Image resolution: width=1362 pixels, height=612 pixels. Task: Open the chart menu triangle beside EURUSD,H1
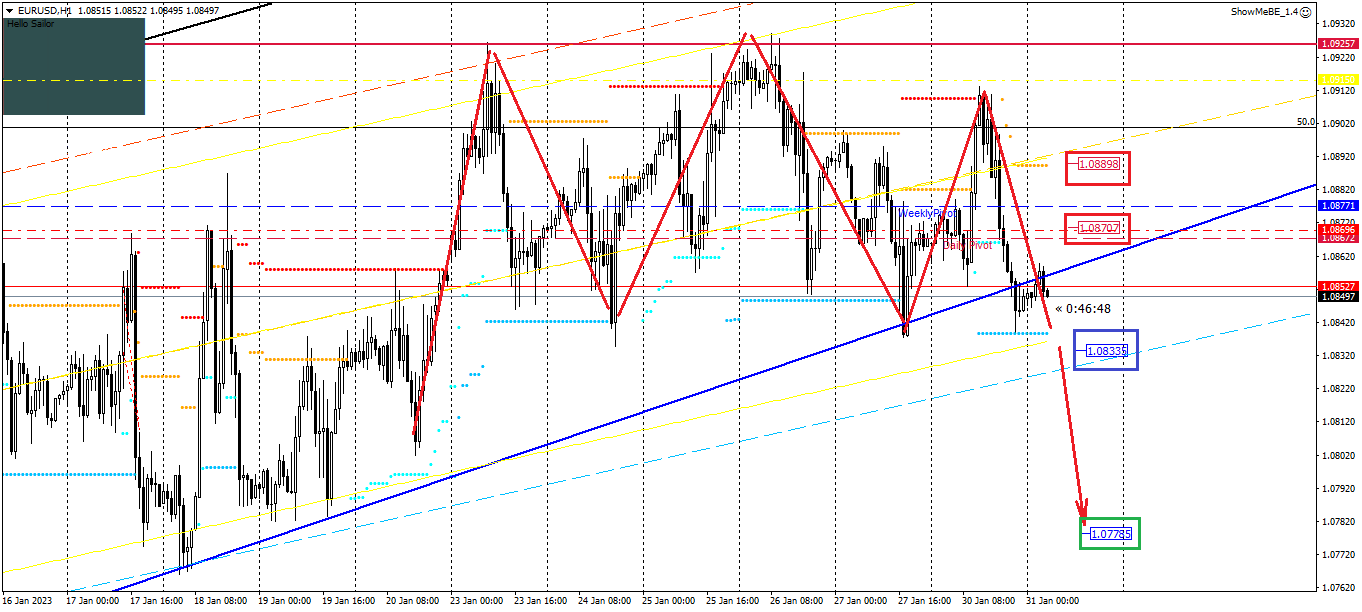pos(9,10)
